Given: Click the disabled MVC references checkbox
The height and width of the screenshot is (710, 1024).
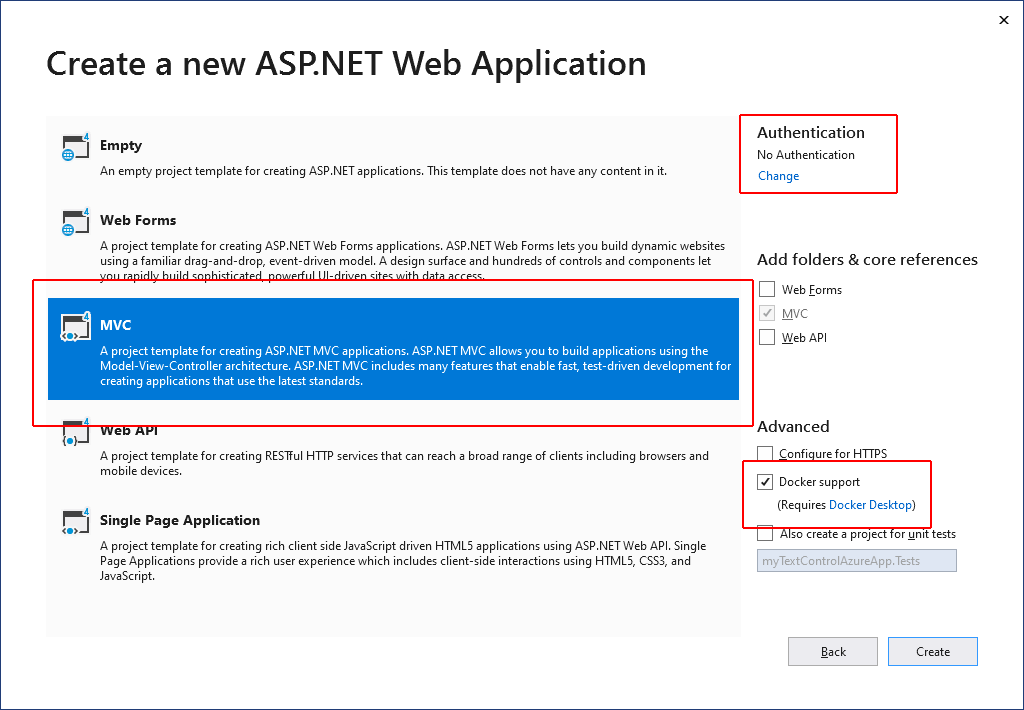Looking at the screenshot, I should tap(767, 313).
